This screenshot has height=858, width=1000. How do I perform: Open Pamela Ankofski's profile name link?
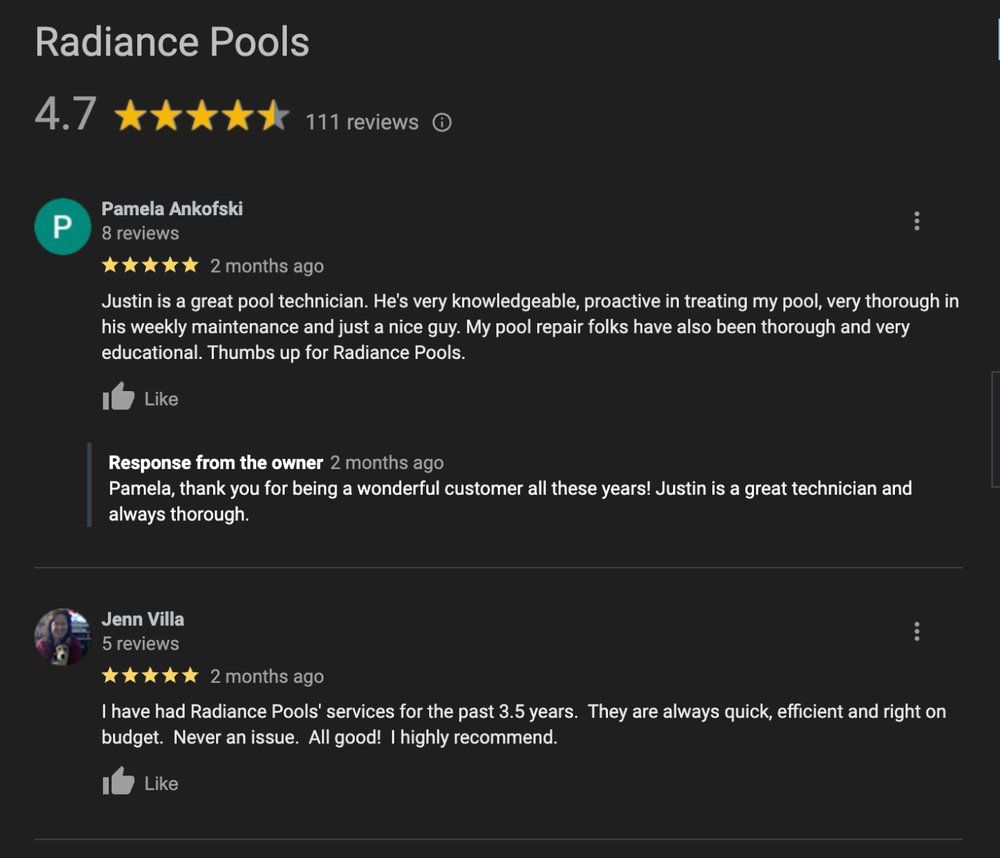[172, 209]
